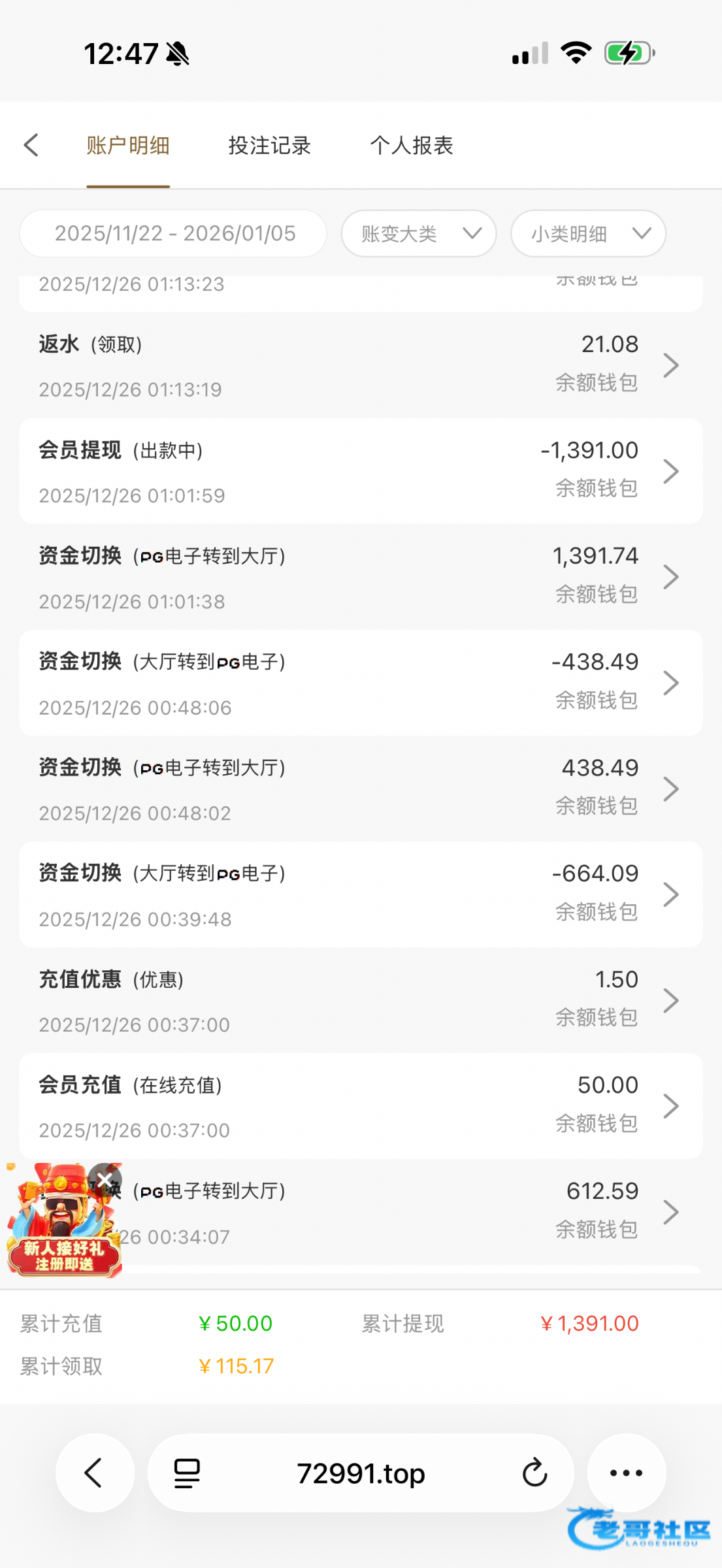Switch to the 投注记录 tab

point(269,145)
